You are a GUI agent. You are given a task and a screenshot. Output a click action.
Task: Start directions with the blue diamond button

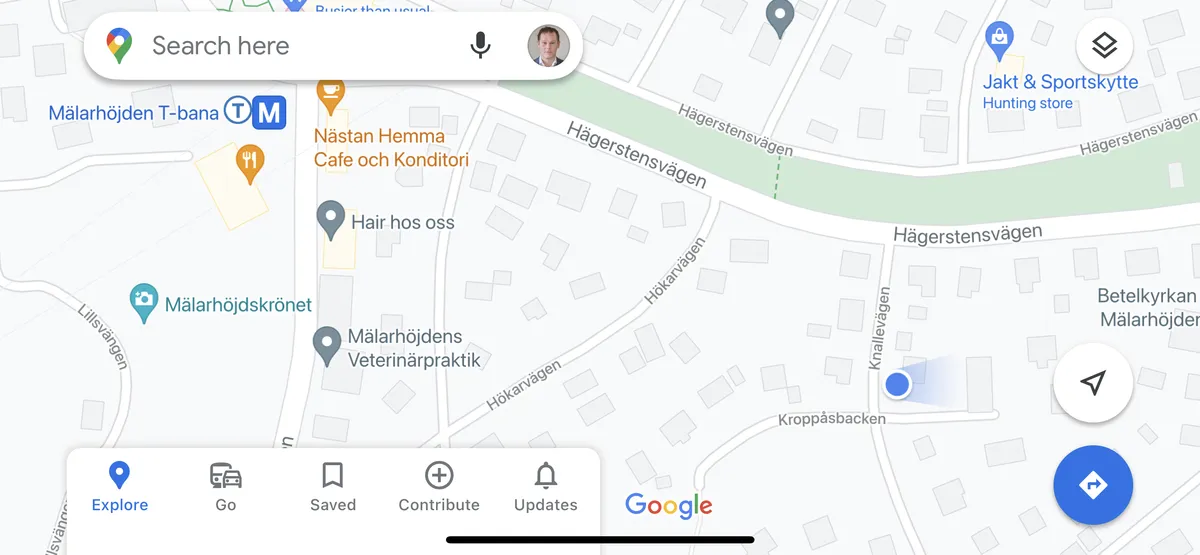1093,485
